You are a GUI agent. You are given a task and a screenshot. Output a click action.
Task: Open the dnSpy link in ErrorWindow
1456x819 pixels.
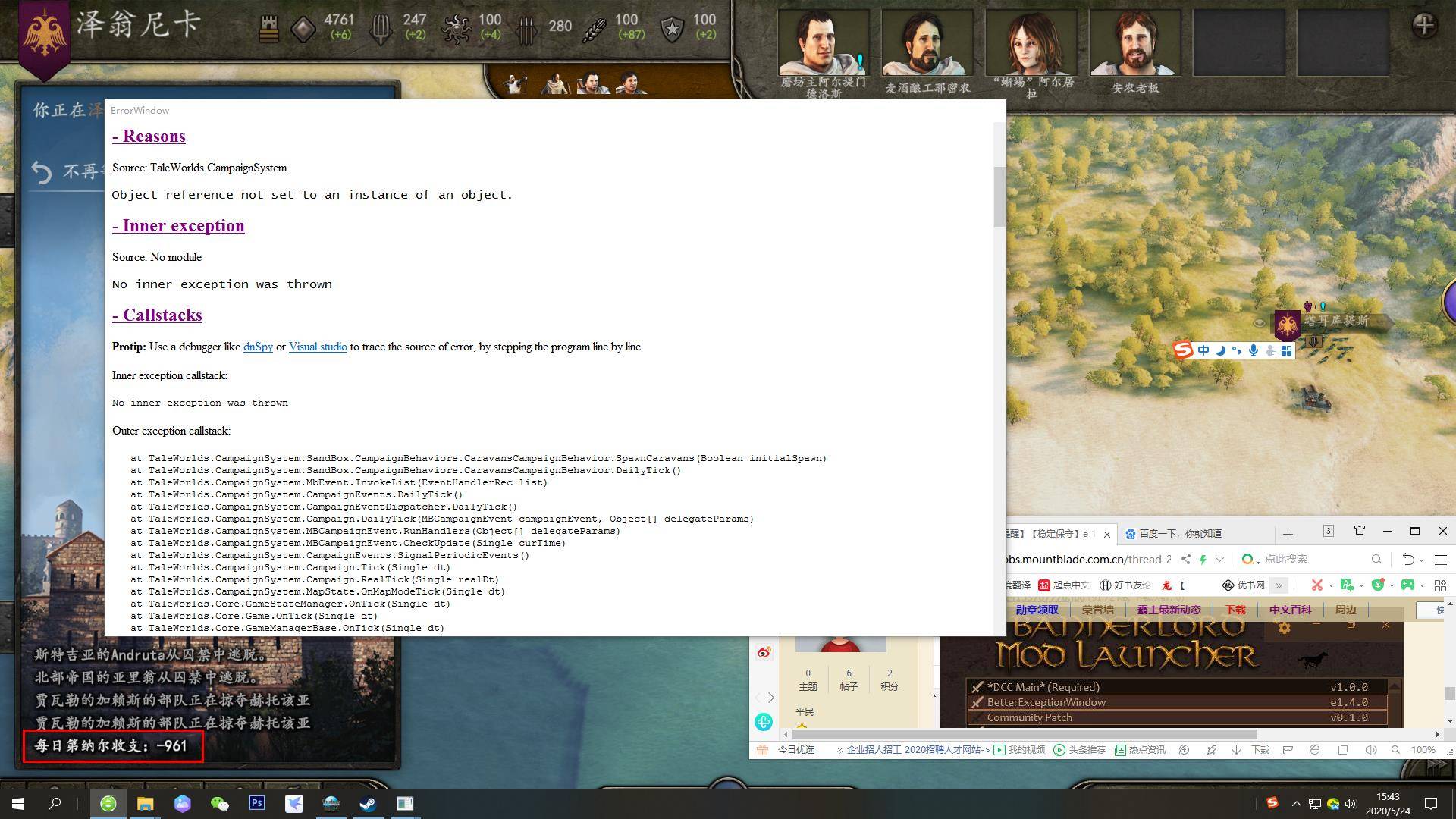tap(258, 347)
